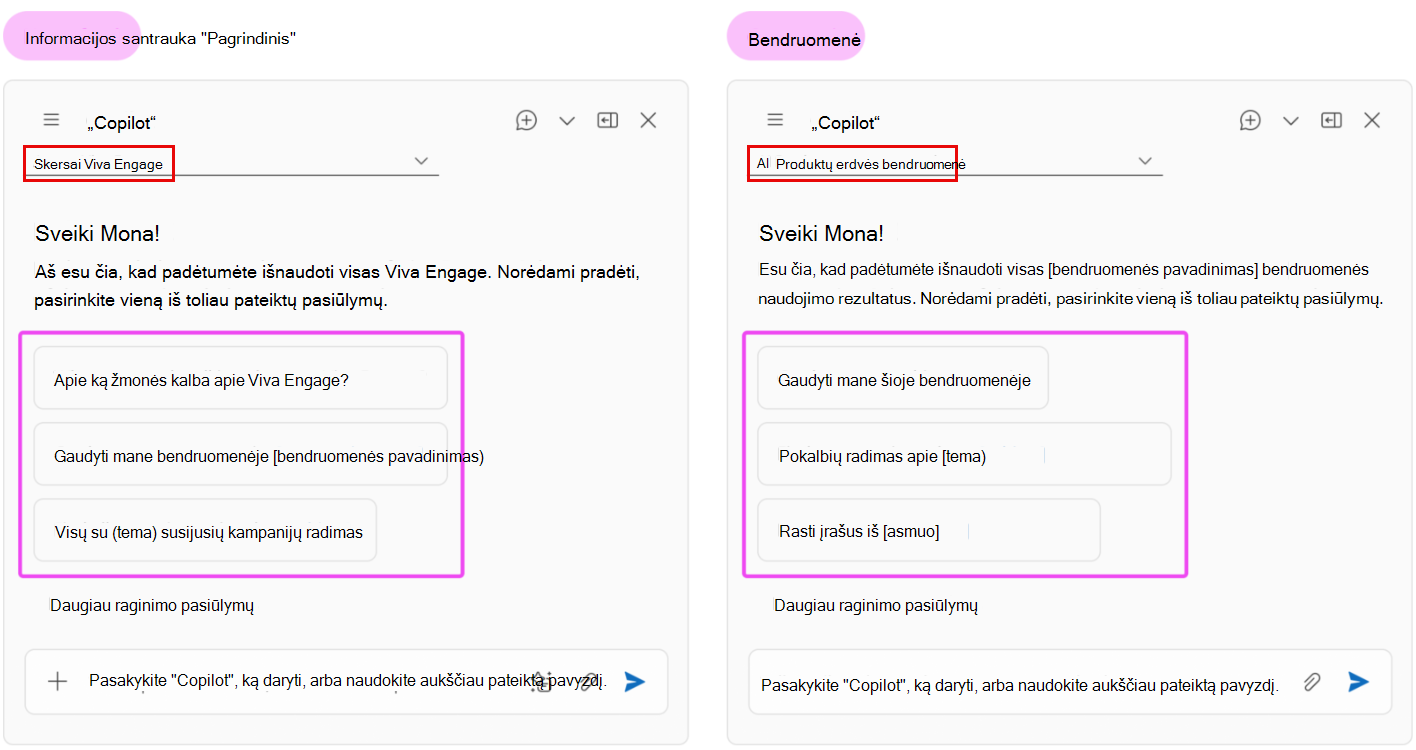1416x750 pixels.
Task: Click the plus icon in the Skersai Viva Engage prompt box
Action: pyautogui.click(x=58, y=681)
